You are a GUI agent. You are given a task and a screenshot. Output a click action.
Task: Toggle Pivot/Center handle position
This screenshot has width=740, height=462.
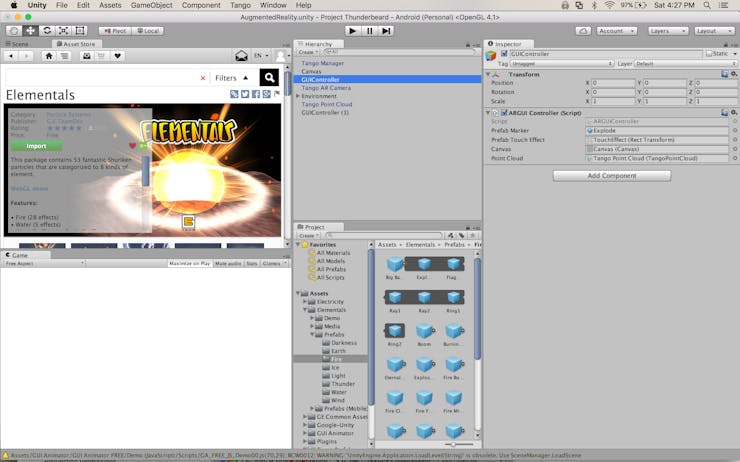pyautogui.click(x=115, y=31)
